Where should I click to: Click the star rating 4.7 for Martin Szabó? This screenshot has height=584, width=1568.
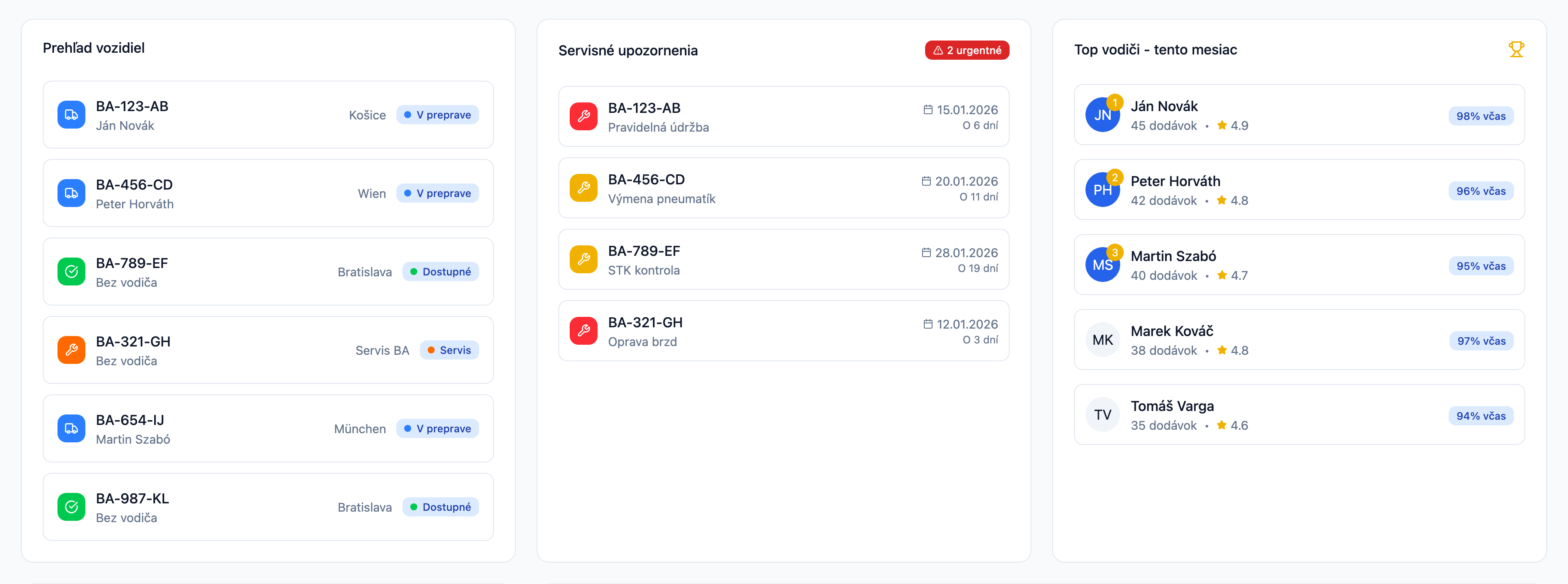click(x=1232, y=276)
